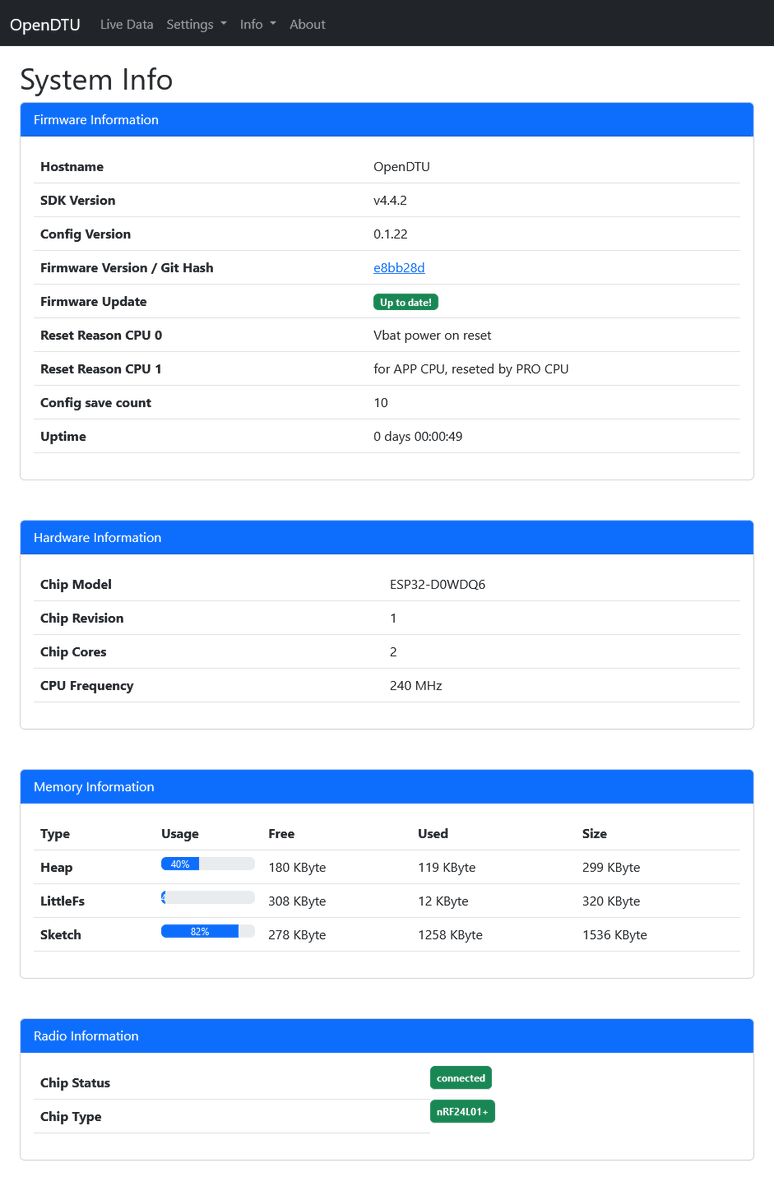Screen dimensions: 774x1200
Task: Click the Sketch usage 82% progress bar
Action: tap(208, 931)
